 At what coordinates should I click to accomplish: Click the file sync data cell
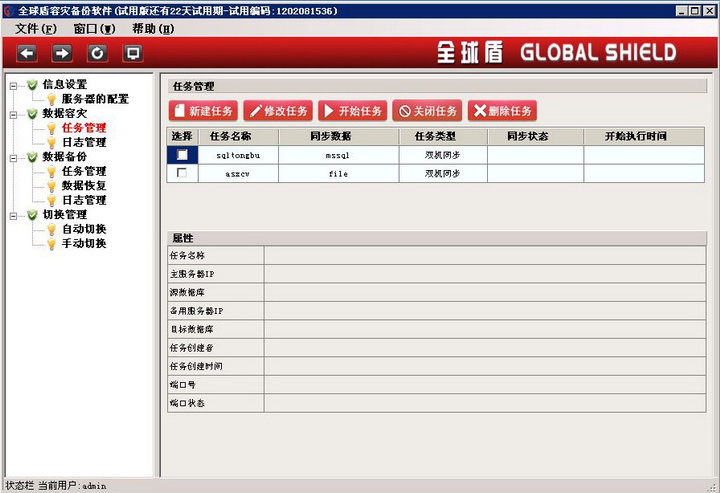[338, 174]
